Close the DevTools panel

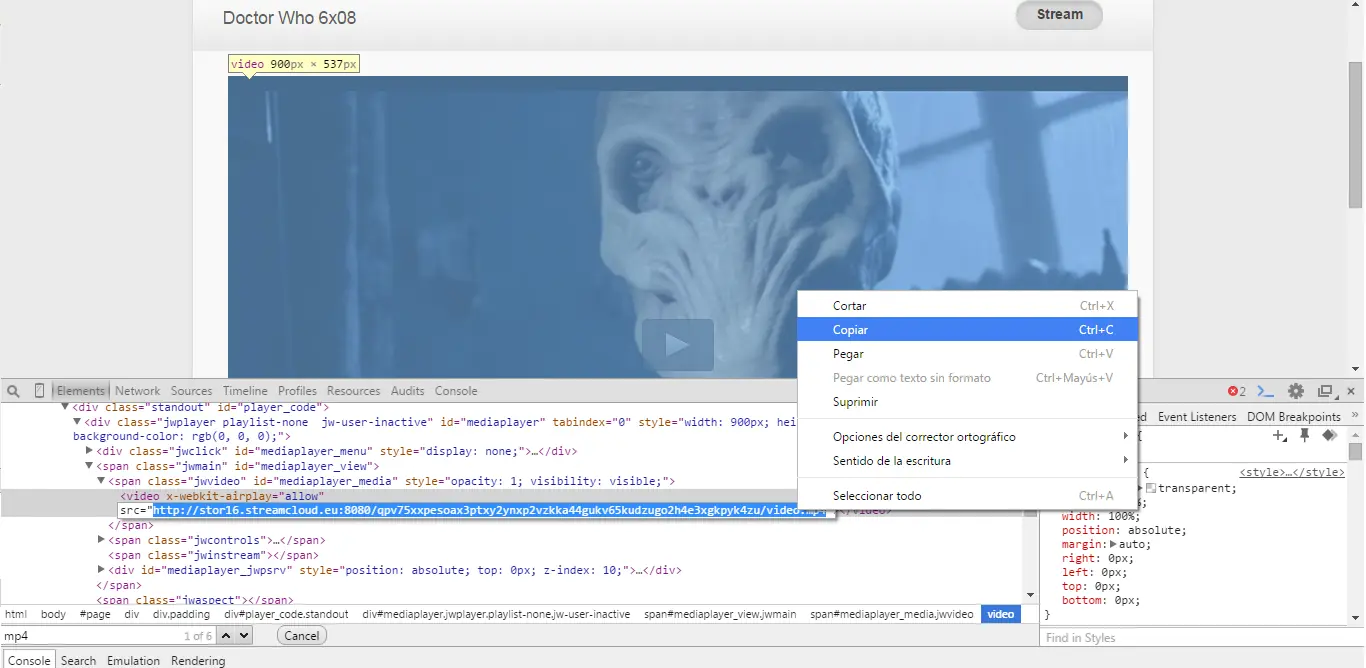[x=1351, y=391]
